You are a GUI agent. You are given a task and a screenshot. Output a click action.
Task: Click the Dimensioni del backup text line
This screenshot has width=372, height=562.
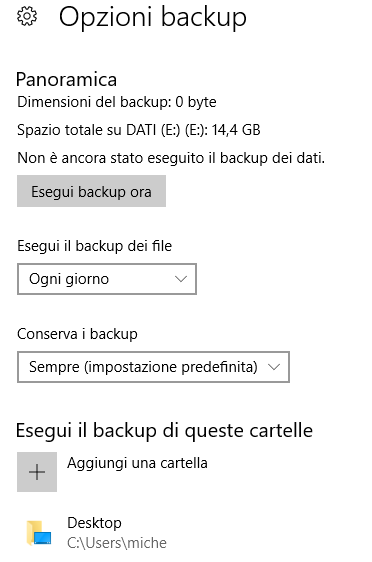117,102
